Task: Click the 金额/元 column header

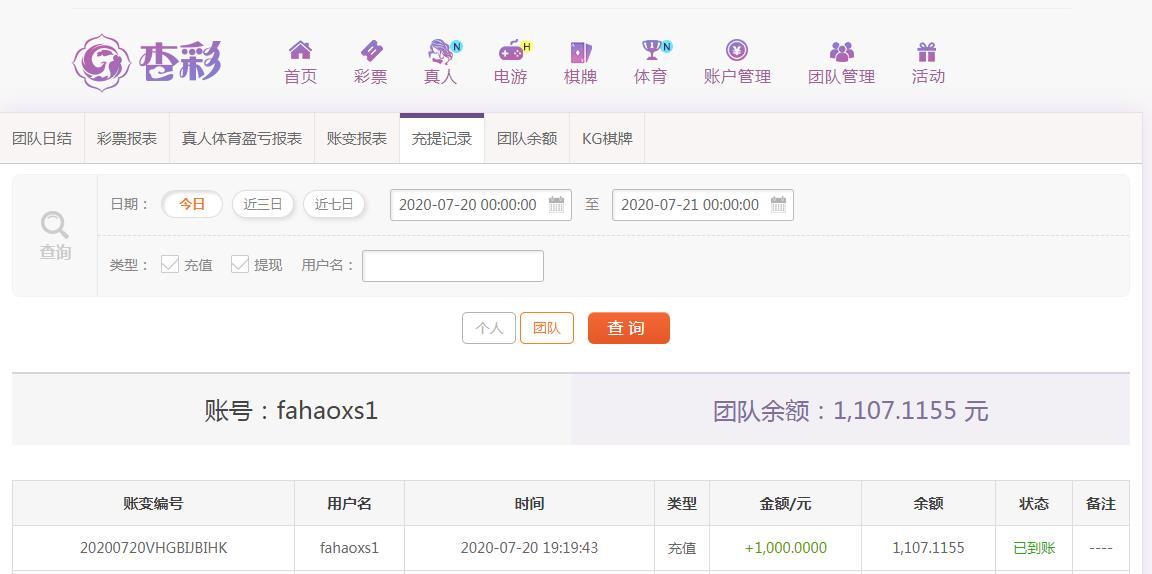Action: (x=785, y=503)
